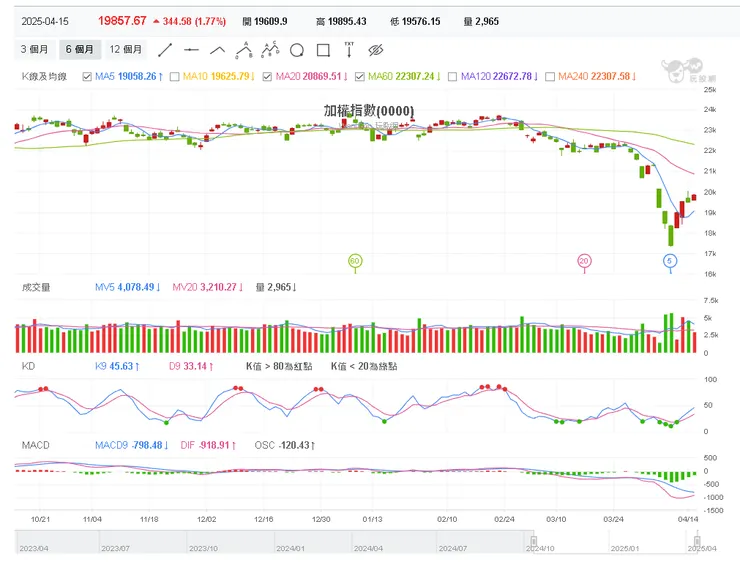Uncheck the MA60 moving average checkbox
The width and height of the screenshot is (740, 562).
point(360,76)
